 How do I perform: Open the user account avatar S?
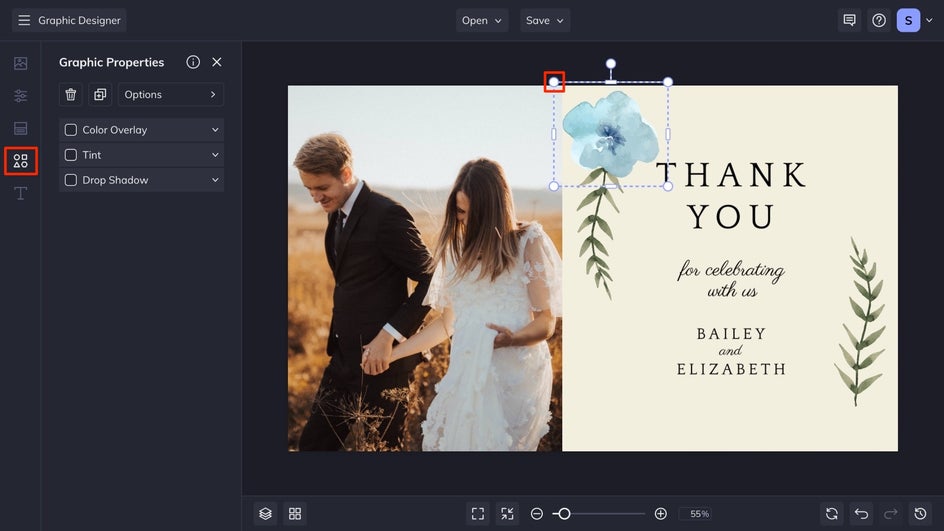[x=908, y=20]
